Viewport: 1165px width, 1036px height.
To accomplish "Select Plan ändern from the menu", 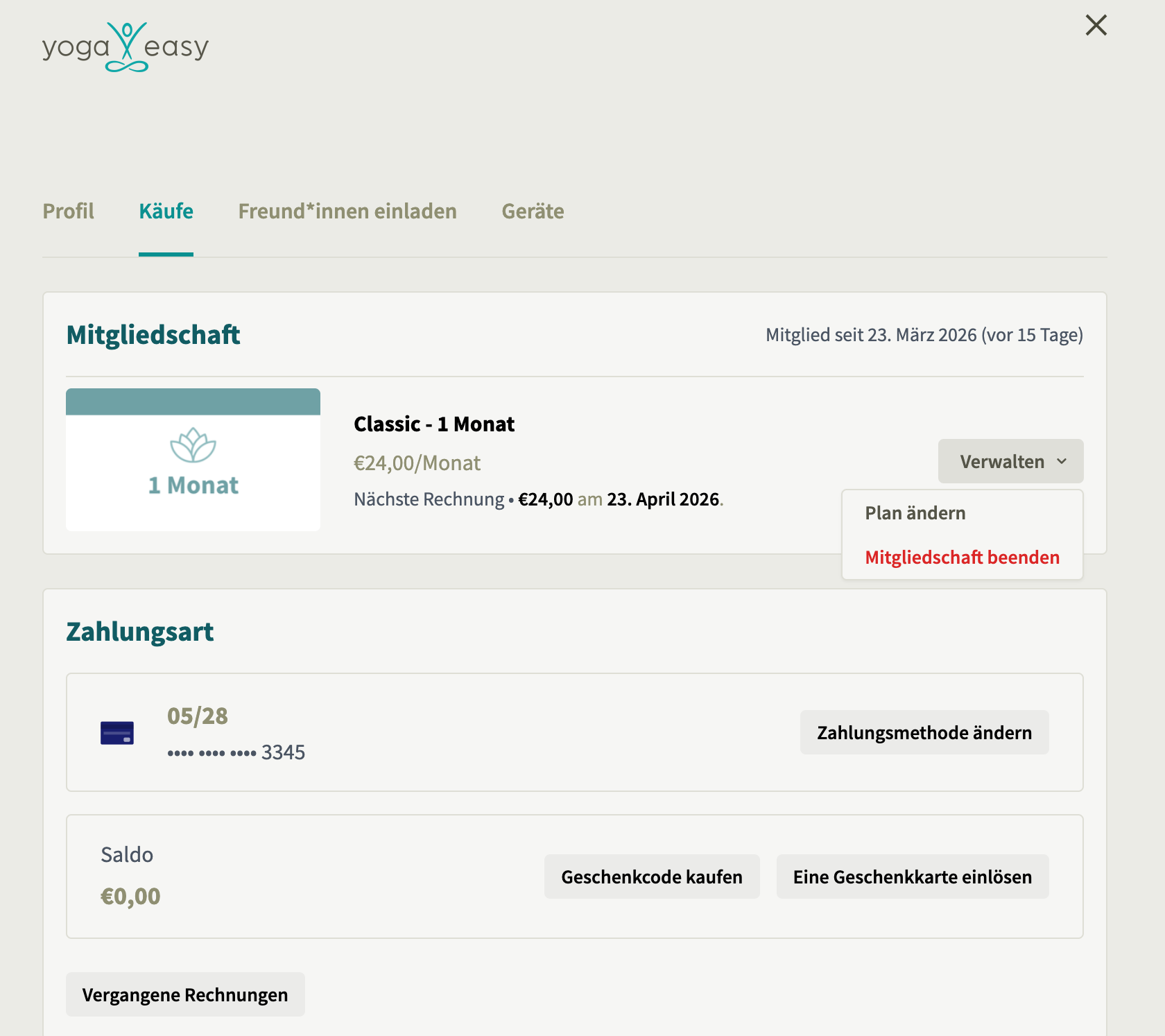I will [915, 513].
